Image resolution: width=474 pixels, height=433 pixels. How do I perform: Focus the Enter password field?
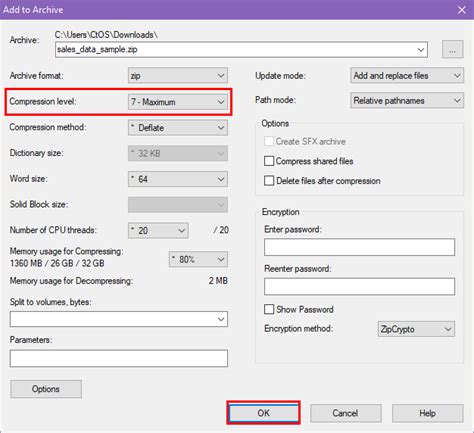click(359, 247)
